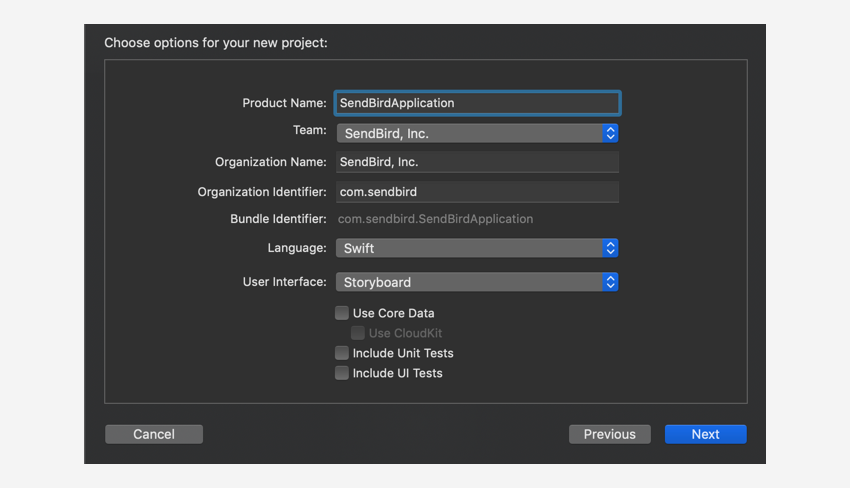Enable the Use Core Data checkbox

(x=342, y=313)
